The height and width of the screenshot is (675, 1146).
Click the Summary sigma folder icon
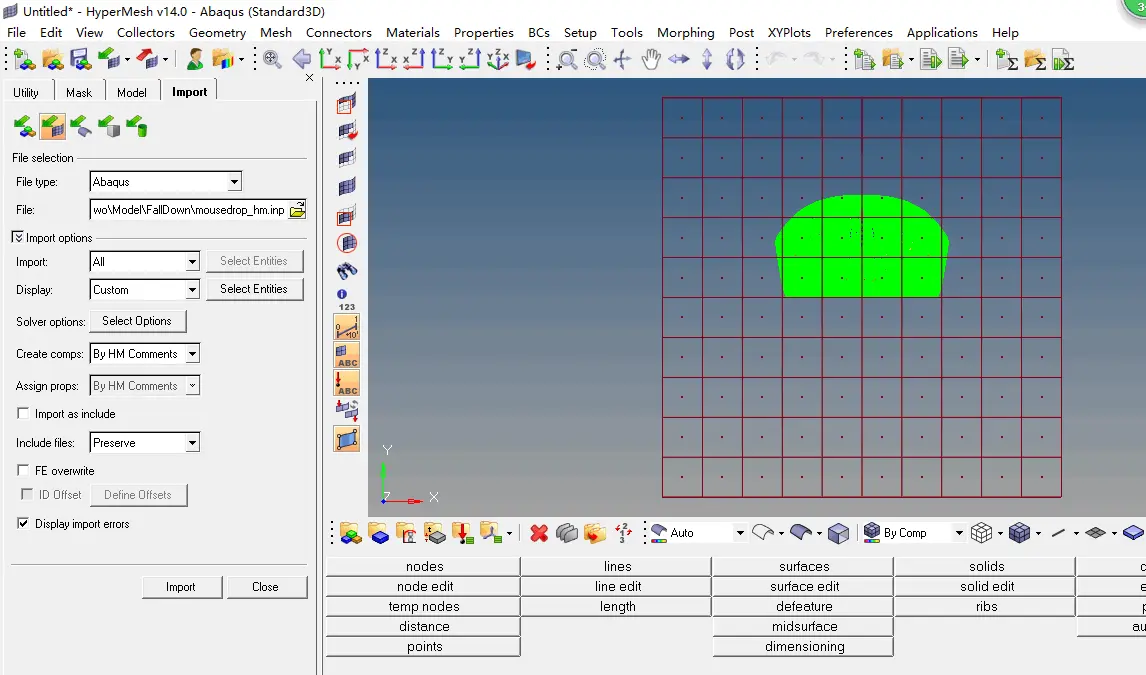pos(1035,59)
